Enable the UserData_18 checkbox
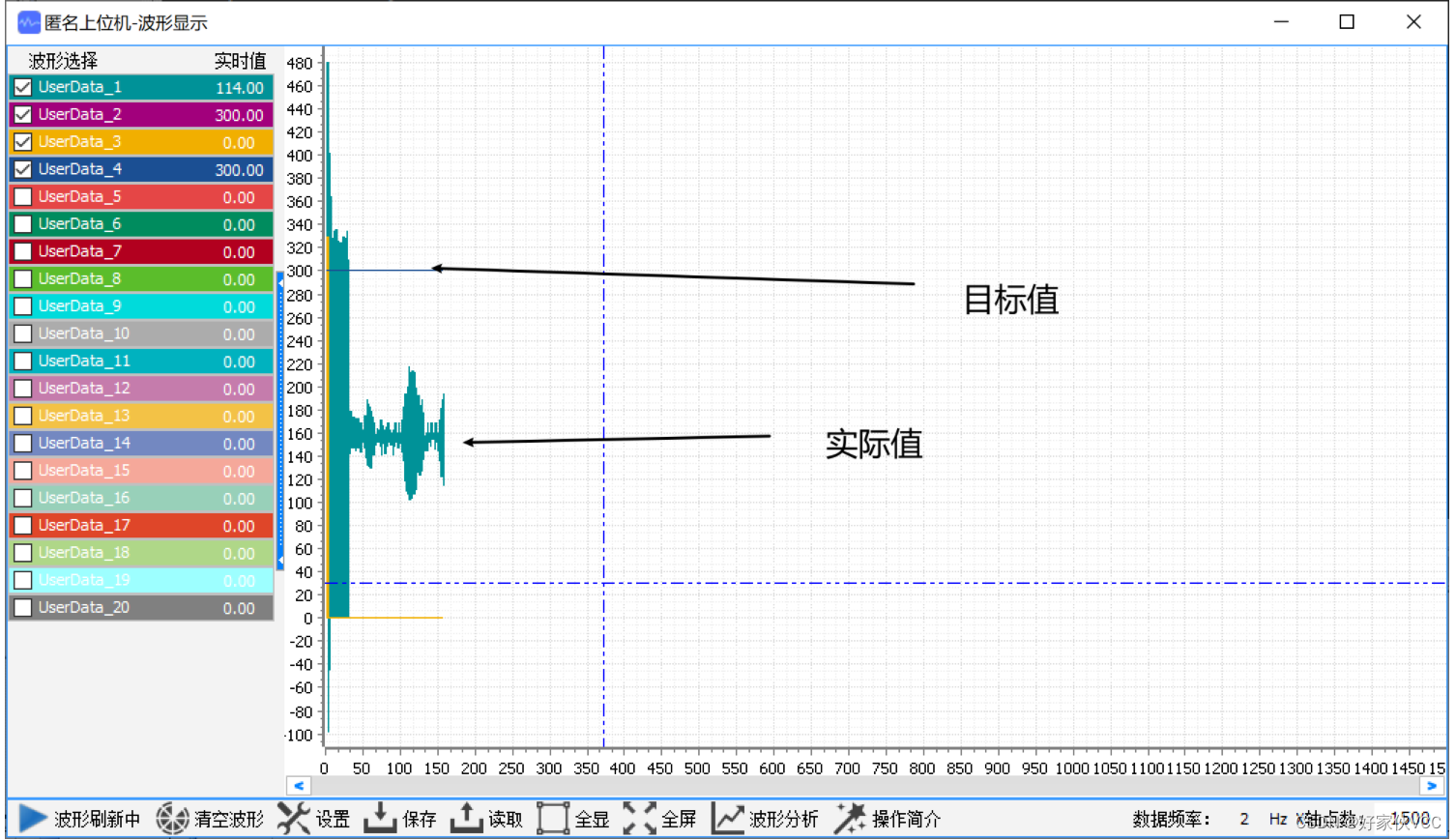The height and width of the screenshot is (840, 1456). point(23,553)
